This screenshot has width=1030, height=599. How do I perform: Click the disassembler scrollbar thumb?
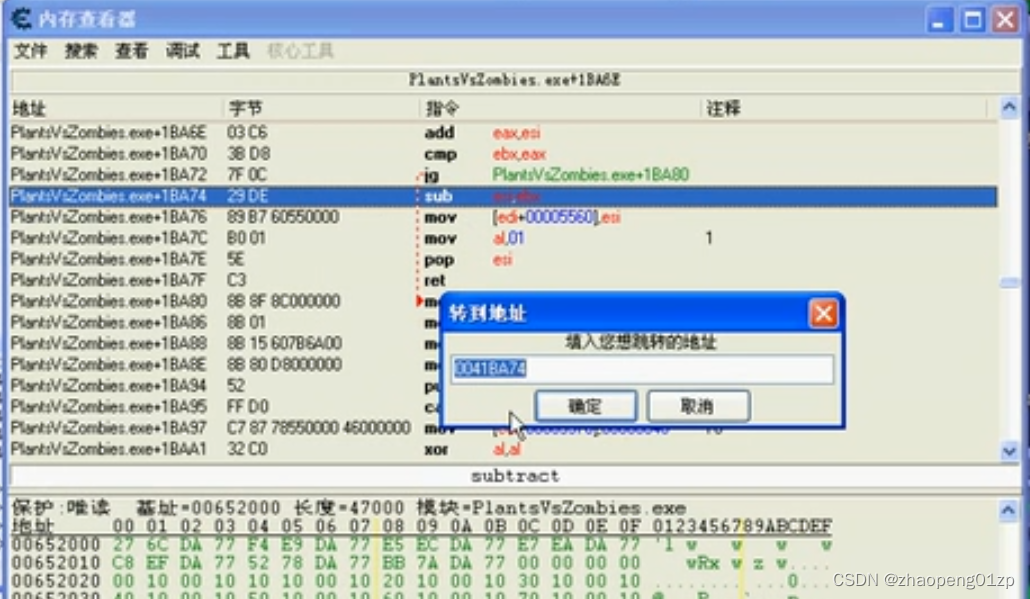click(x=1010, y=282)
